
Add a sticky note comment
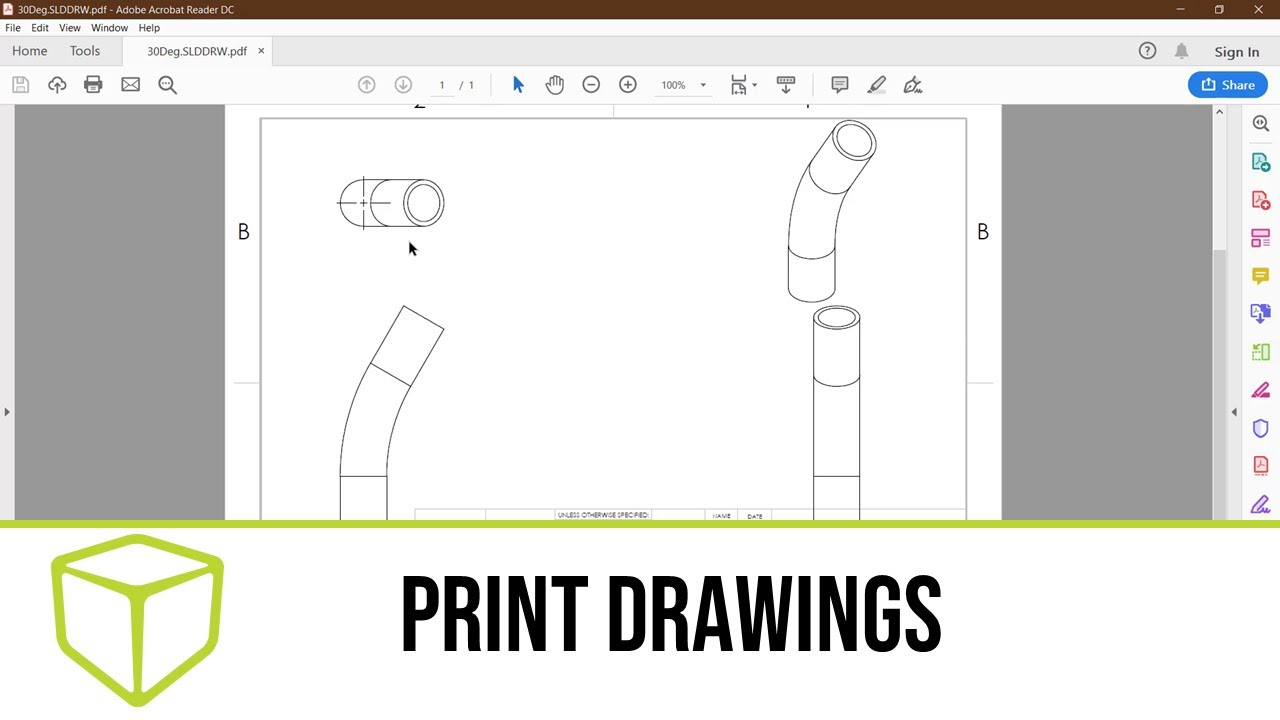pos(840,85)
